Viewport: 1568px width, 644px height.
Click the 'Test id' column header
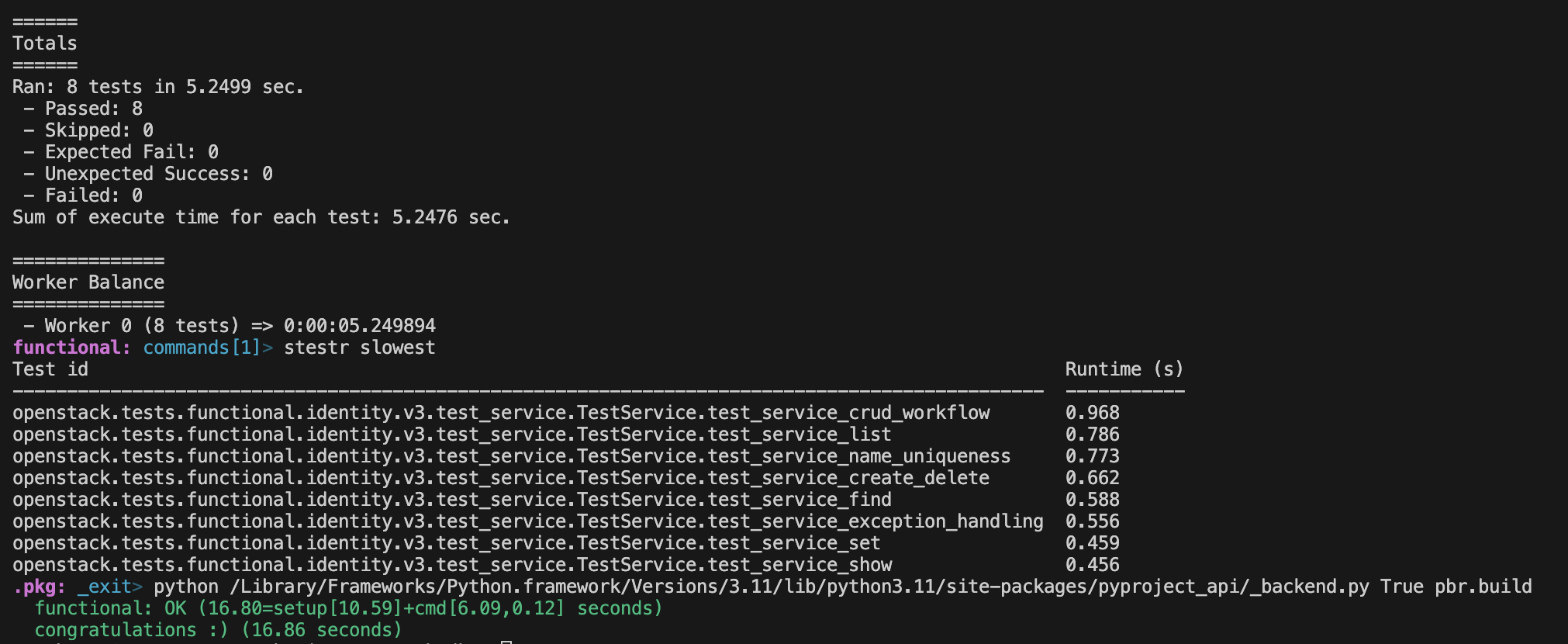(50, 369)
